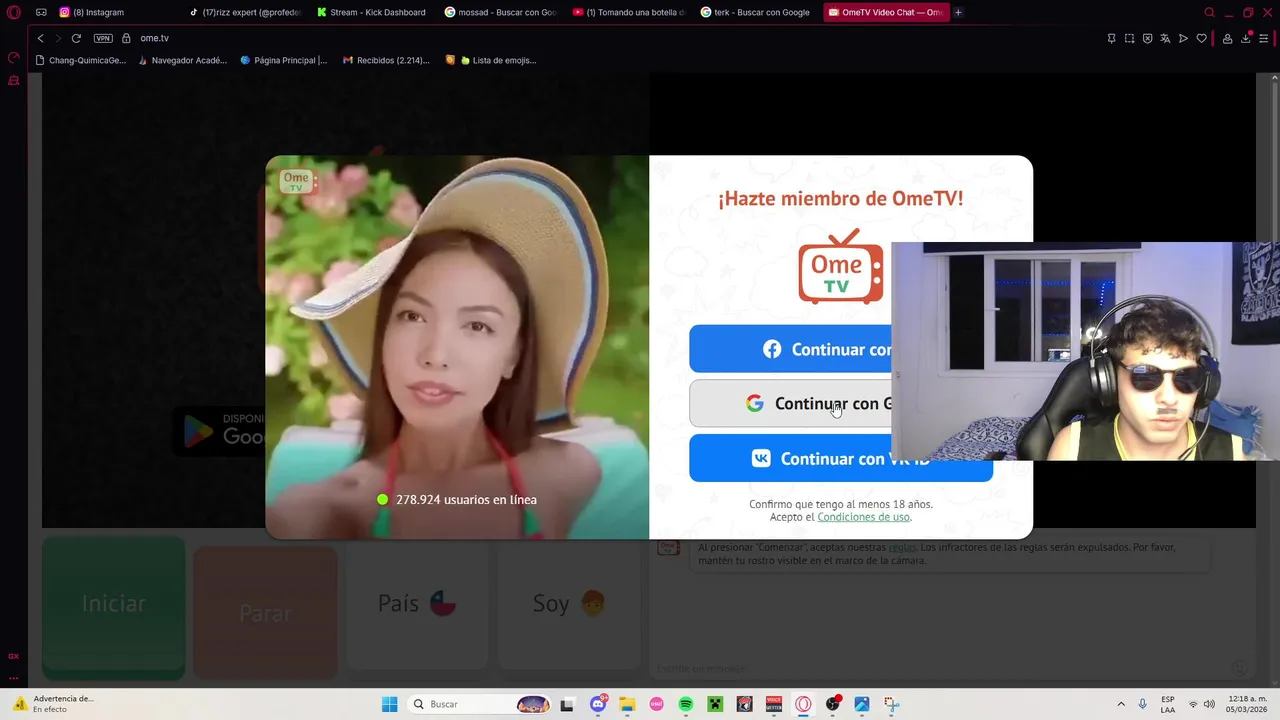Open the Chang-QuimicaGe bookmark
Screen dimensions: 1280x720
point(80,60)
